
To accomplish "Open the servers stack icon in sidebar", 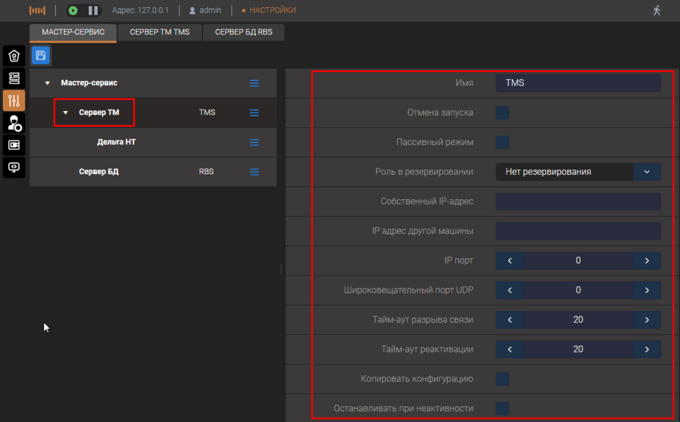I will click(x=14, y=78).
